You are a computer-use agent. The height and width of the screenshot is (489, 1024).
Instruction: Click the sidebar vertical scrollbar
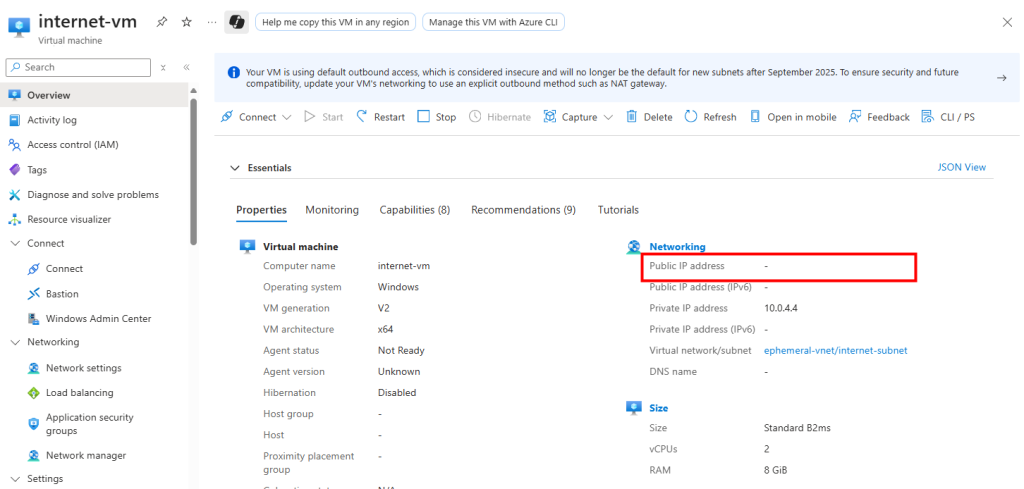(x=193, y=171)
